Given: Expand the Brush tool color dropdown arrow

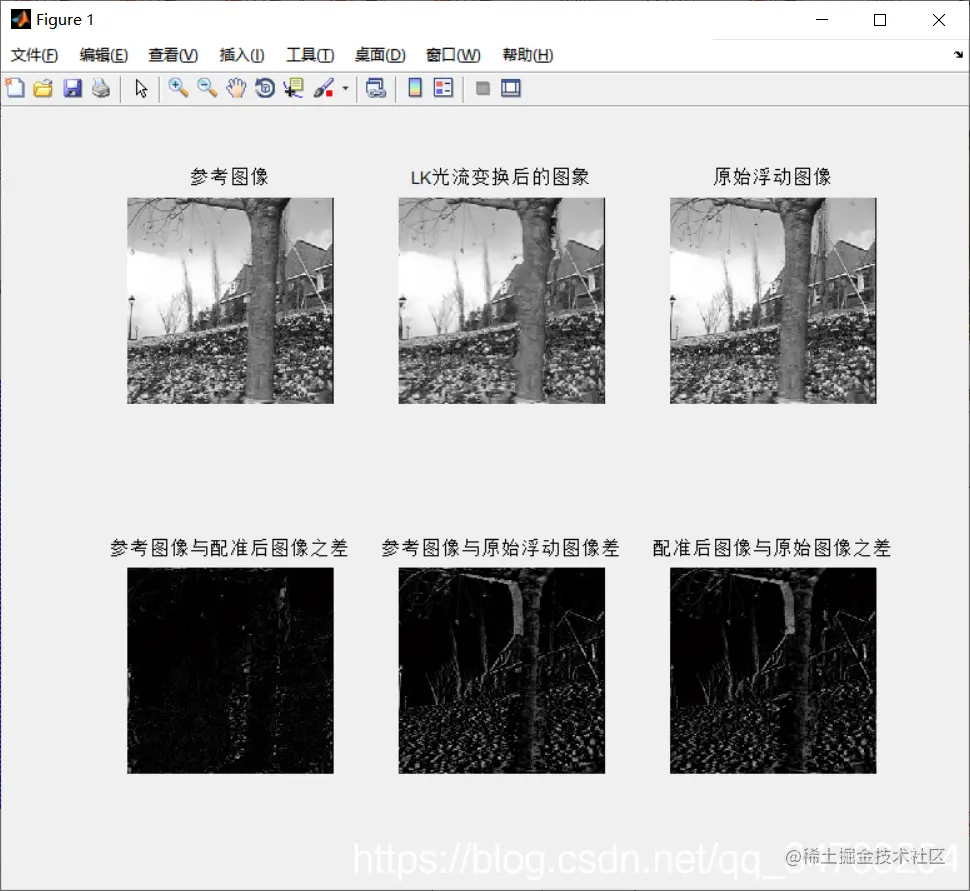Looking at the screenshot, I should click(345, 88).
